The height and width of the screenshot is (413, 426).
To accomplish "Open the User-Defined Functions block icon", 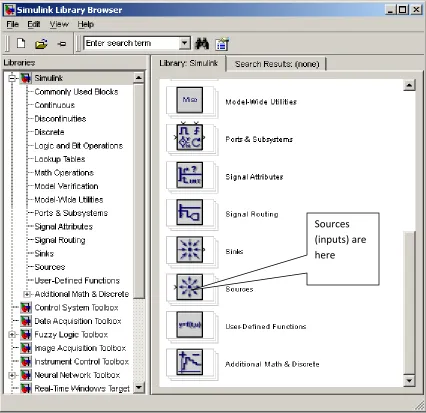I will pos(190,325).
